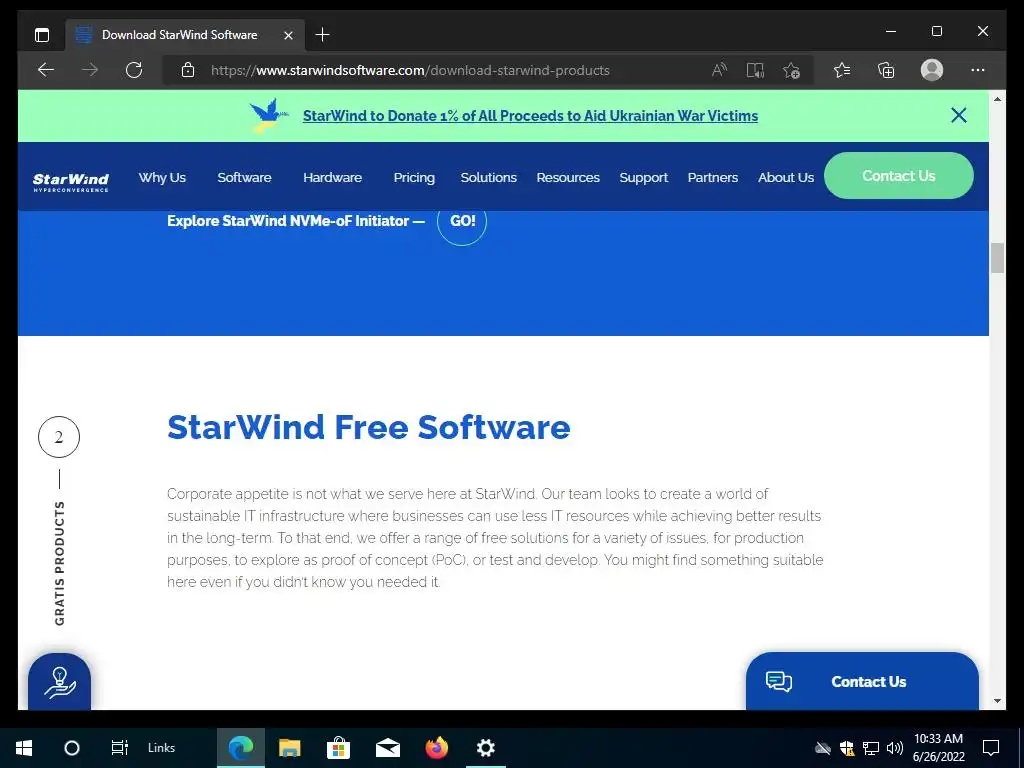Click the Links toolbar on taskbar

coord(161,748)
